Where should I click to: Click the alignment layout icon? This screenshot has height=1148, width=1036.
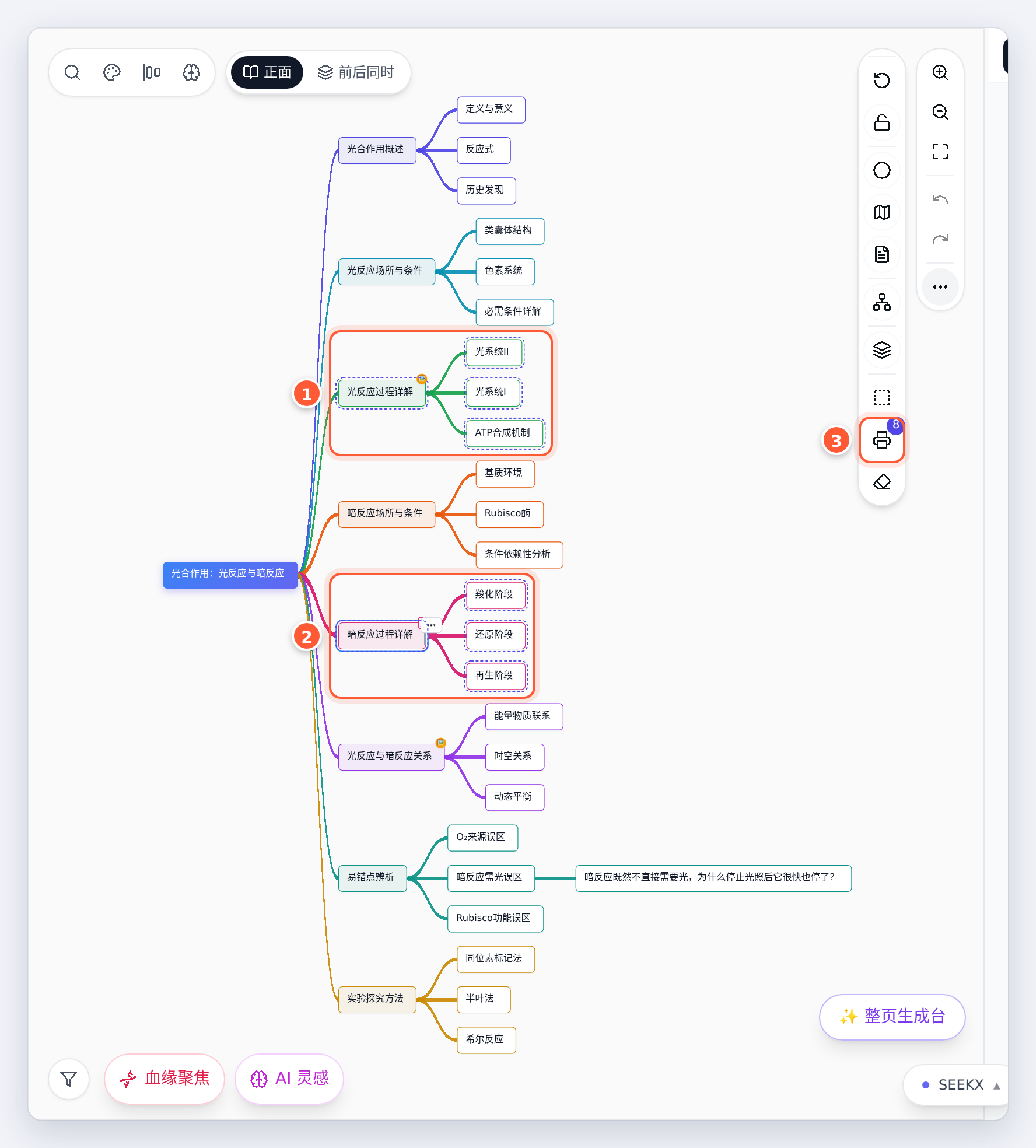(152, 72)
